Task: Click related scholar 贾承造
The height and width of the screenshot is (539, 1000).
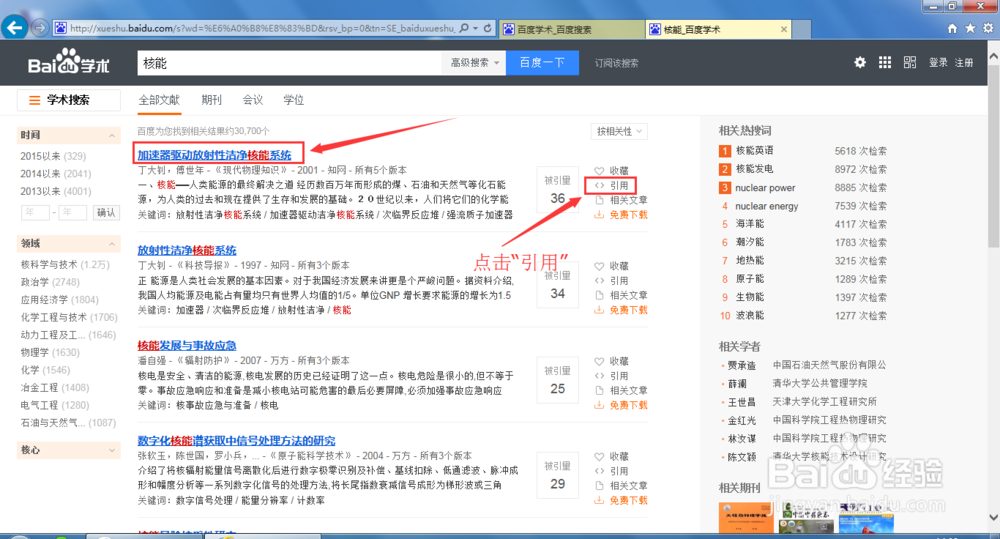Action: (x=742, y=365)
